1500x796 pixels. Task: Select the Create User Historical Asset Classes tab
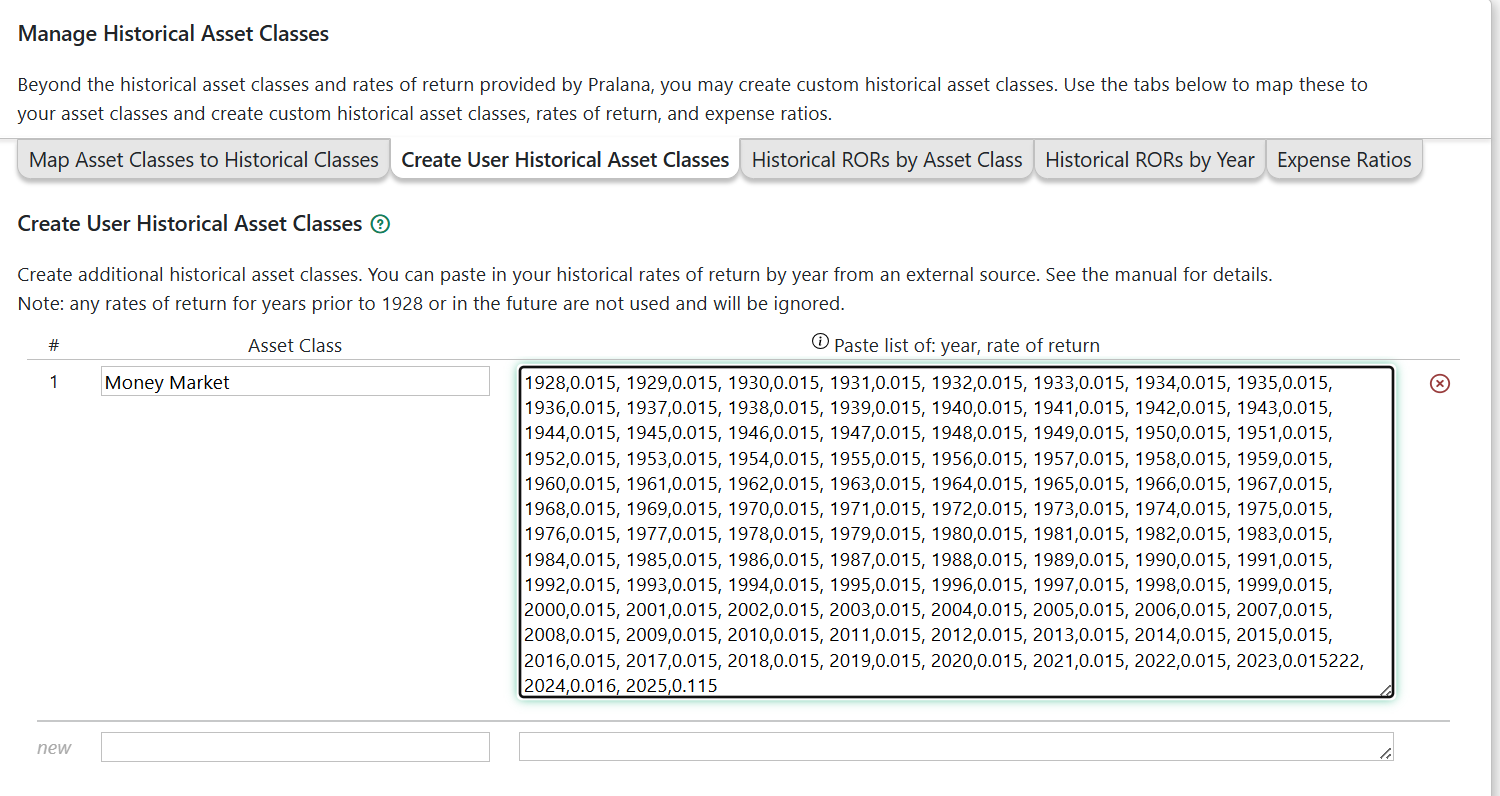(565, 160)
